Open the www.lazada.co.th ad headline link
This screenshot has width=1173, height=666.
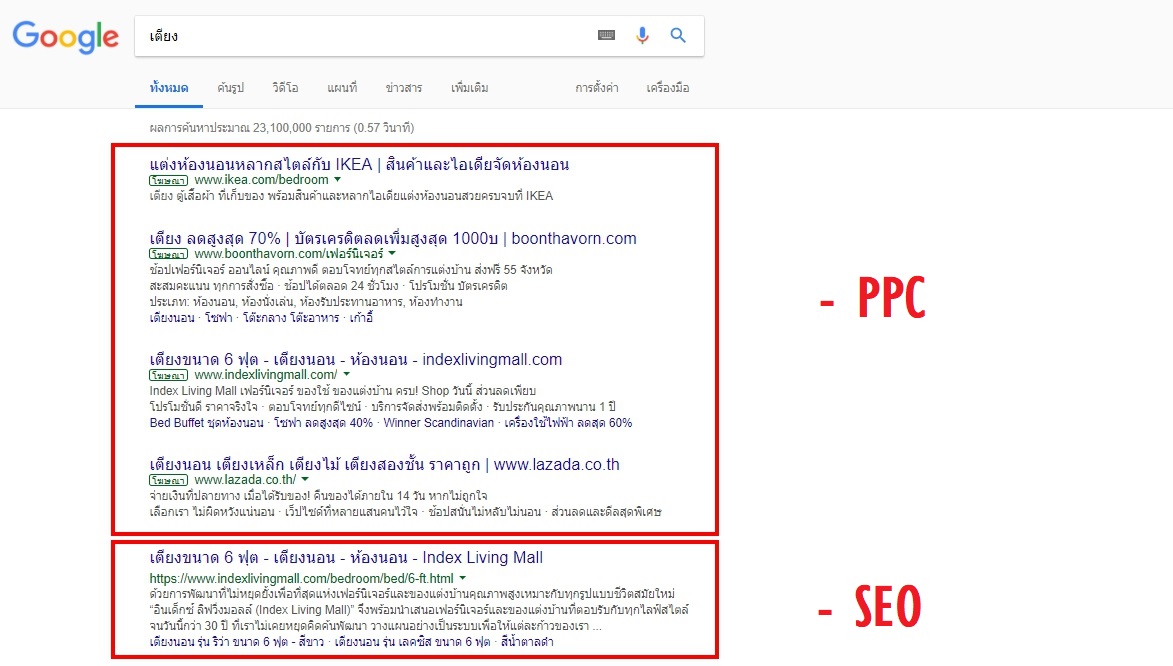click(385, 464)
